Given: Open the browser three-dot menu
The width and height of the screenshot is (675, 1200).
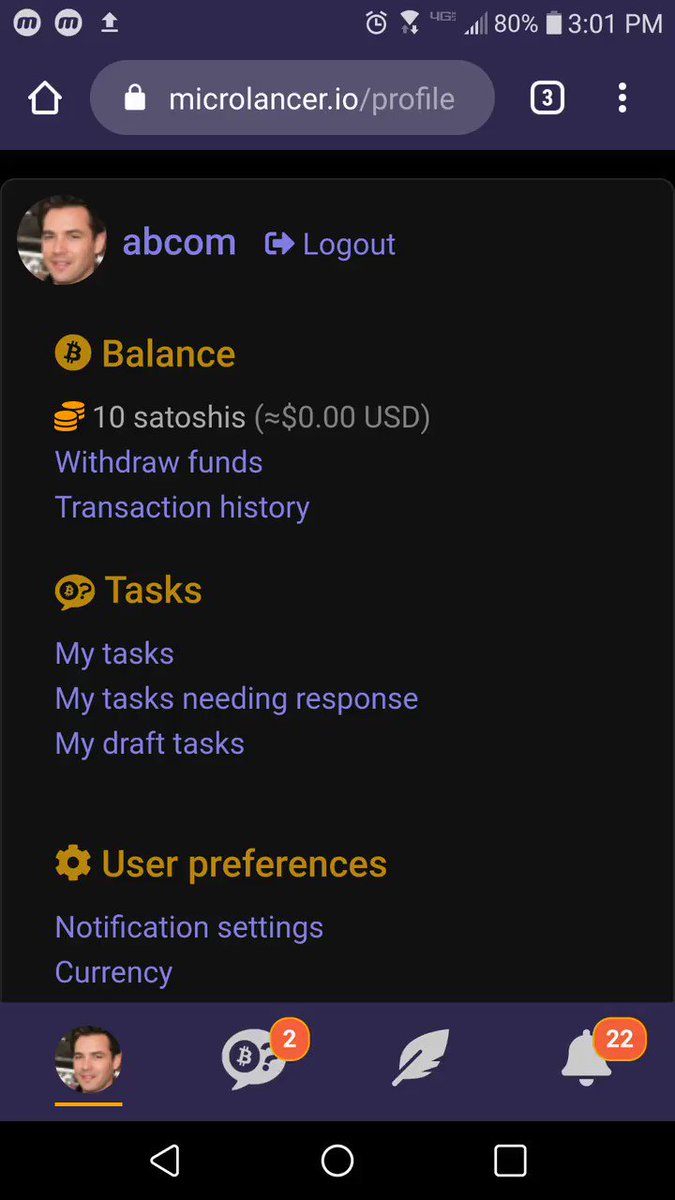Looking at the screenshot, I should [x=622, y=98].
